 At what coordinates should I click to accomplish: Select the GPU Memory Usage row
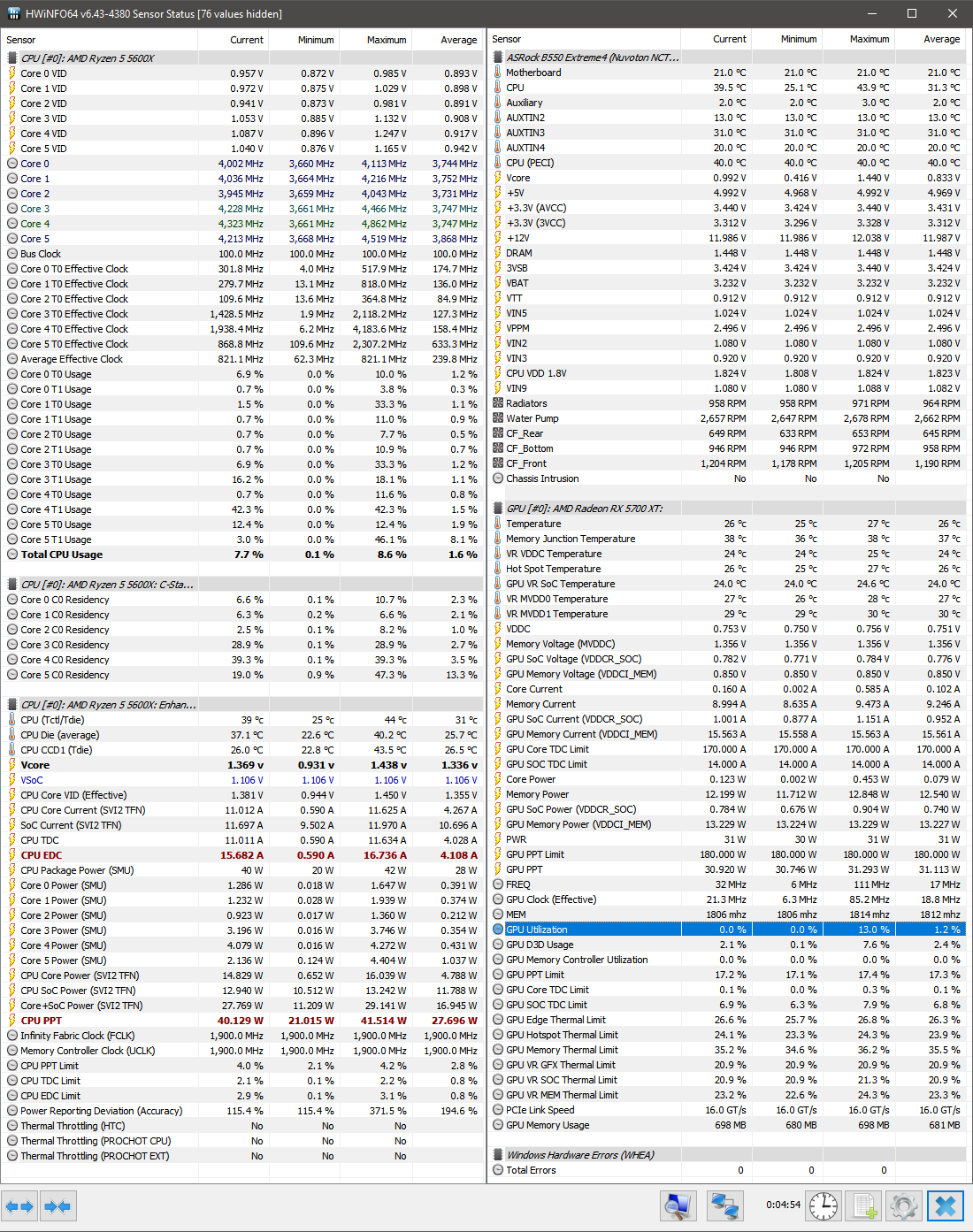click(x=727, y=1125)
